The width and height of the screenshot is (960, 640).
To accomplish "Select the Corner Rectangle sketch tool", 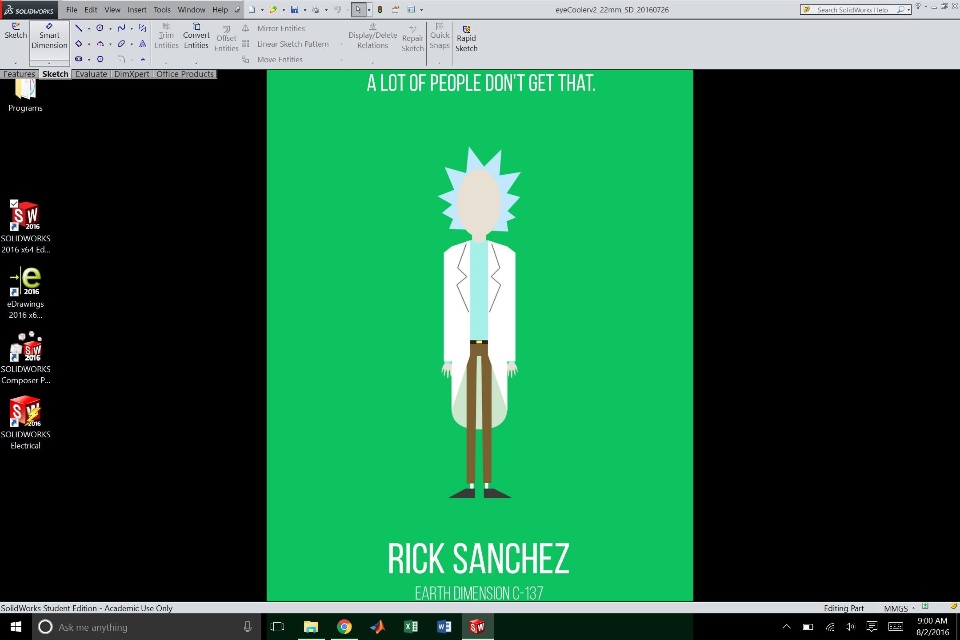I will pyautogui.click(x=78, y=44).
